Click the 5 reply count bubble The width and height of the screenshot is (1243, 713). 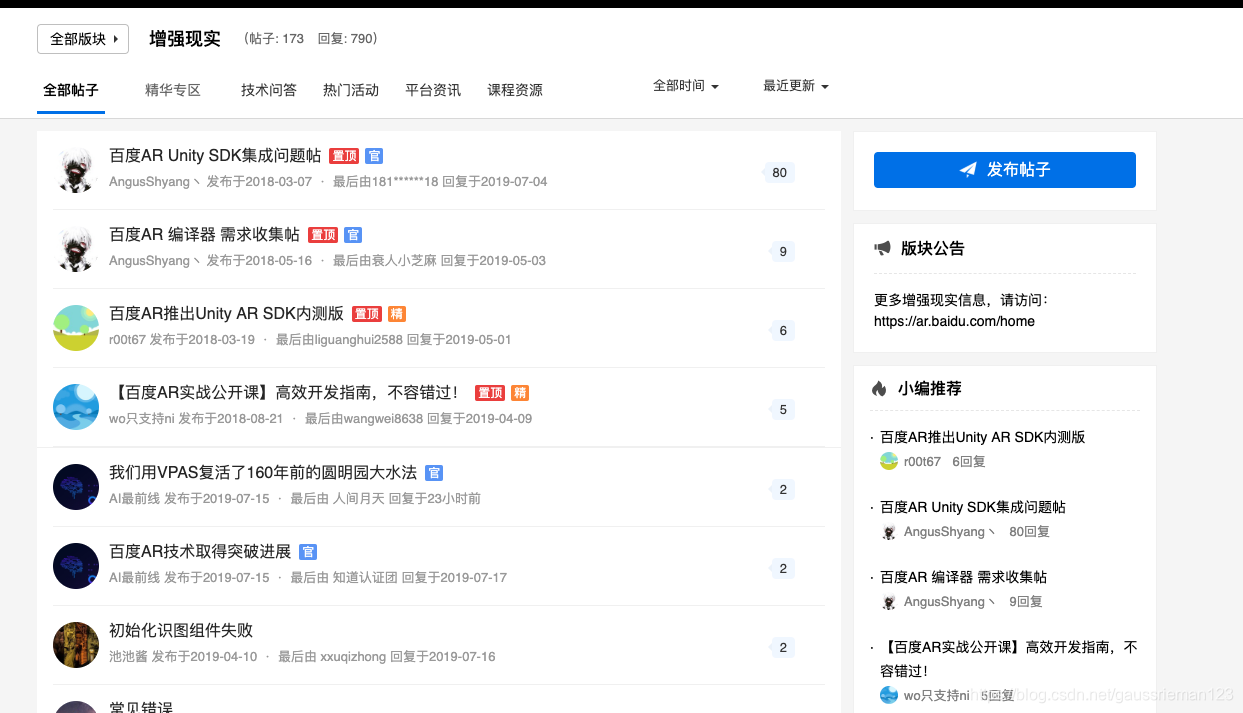(782, 409)
